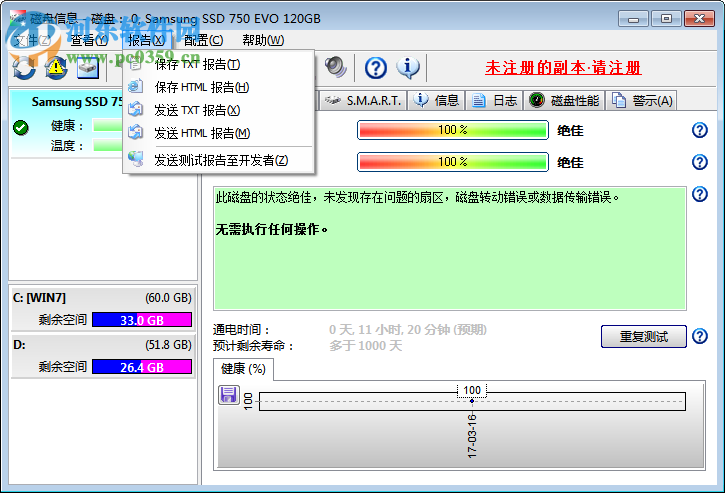Click the warning refresh toolbar icon

tap(56, 68)
